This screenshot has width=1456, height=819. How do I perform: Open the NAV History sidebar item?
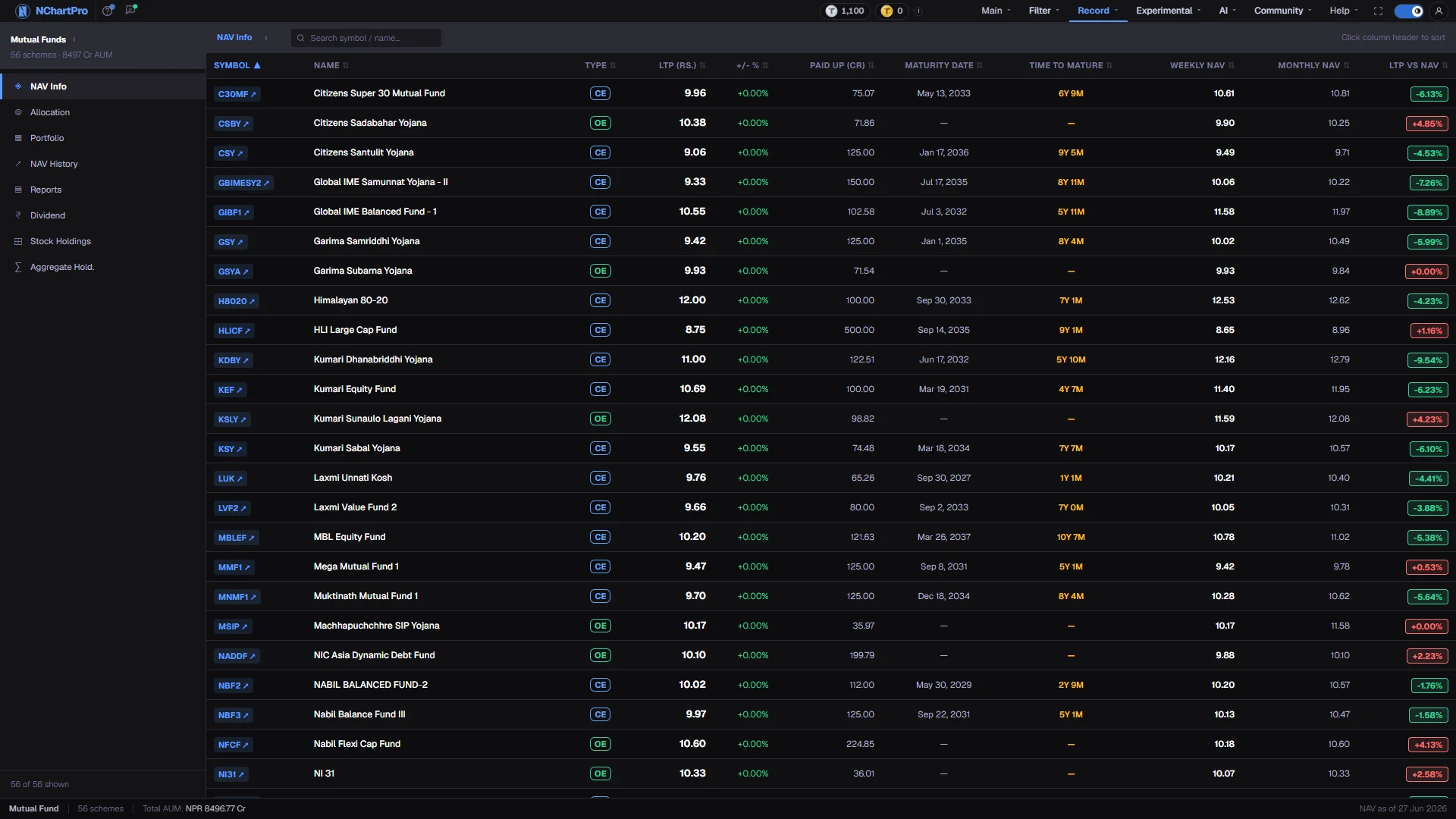pos(103,164)
